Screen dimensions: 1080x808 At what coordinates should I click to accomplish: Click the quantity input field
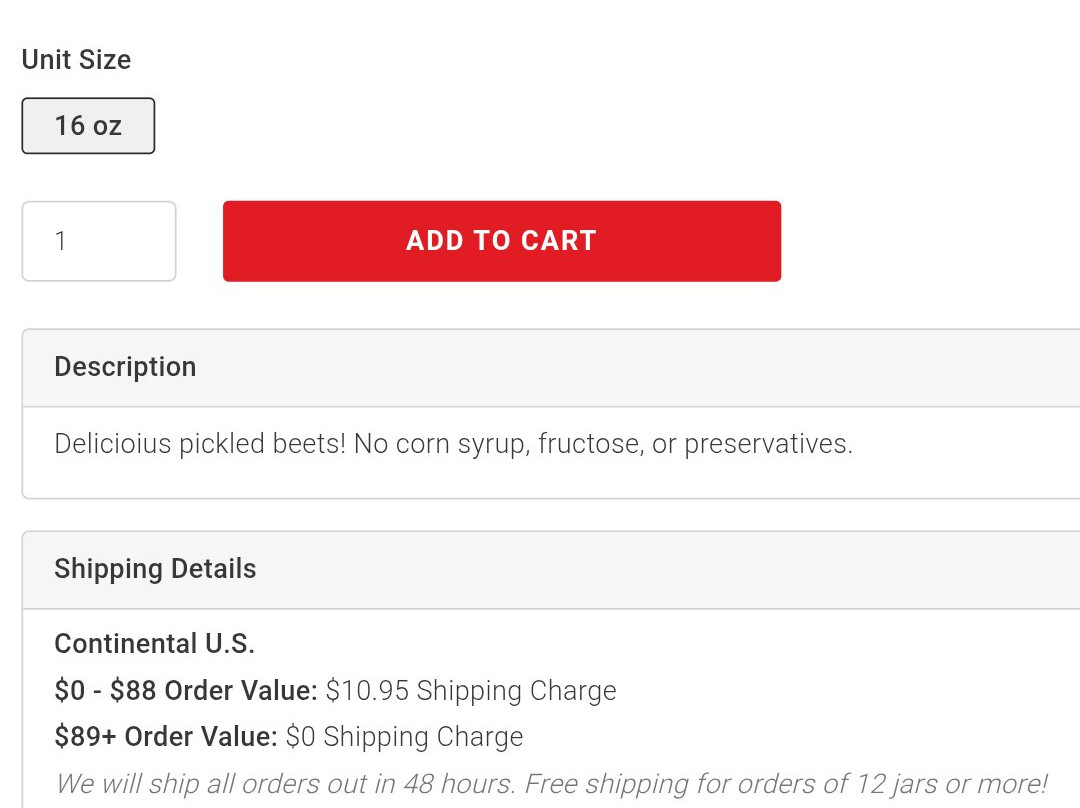point(98,241)
